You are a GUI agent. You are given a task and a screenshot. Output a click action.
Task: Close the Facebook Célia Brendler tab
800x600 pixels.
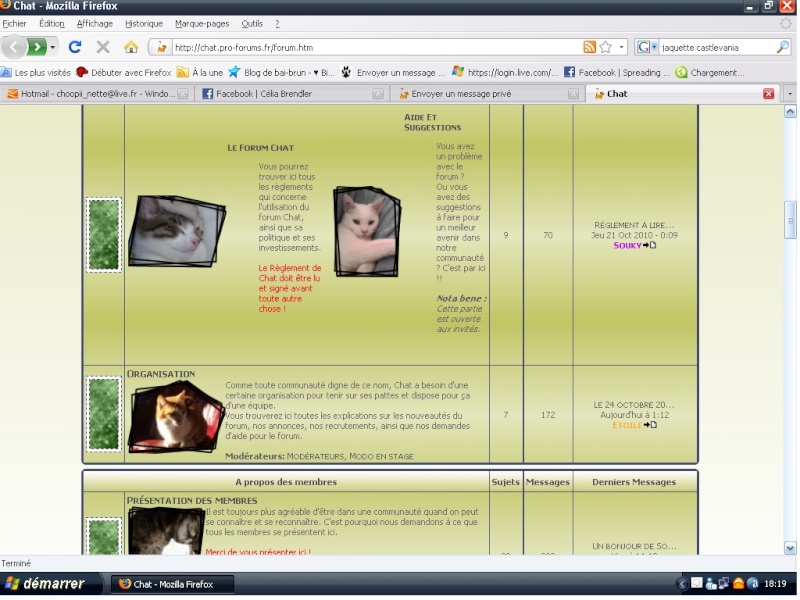coord(378,94)
